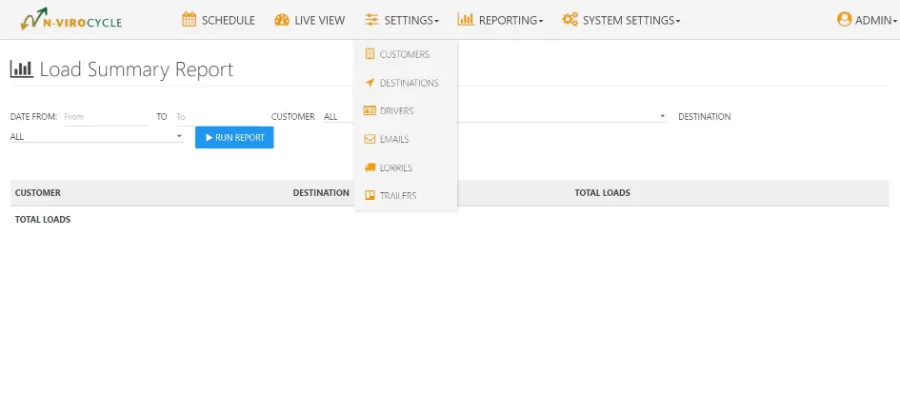Select Destinations from Settings menu
The height and width of the screenshot is (414, 900).
tap(409, 83)
